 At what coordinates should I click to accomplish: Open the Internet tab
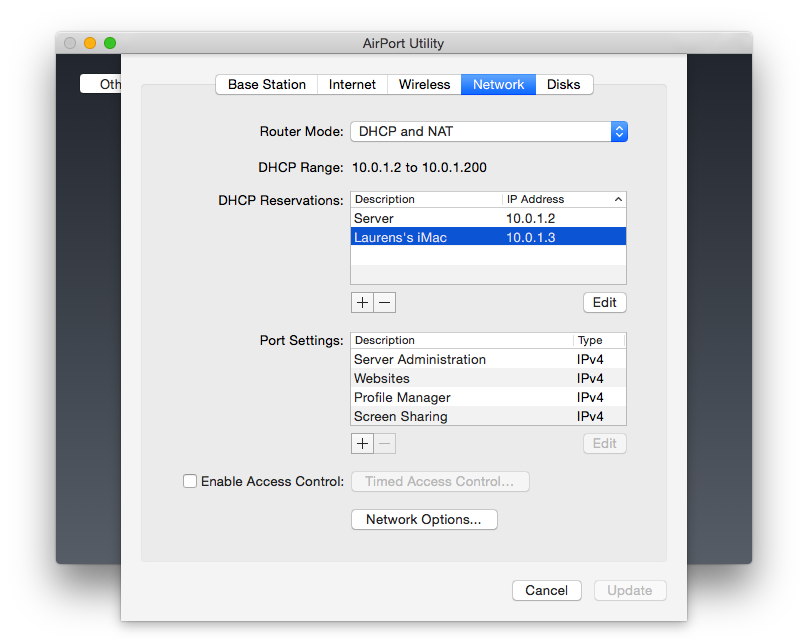tap(352, 84)
